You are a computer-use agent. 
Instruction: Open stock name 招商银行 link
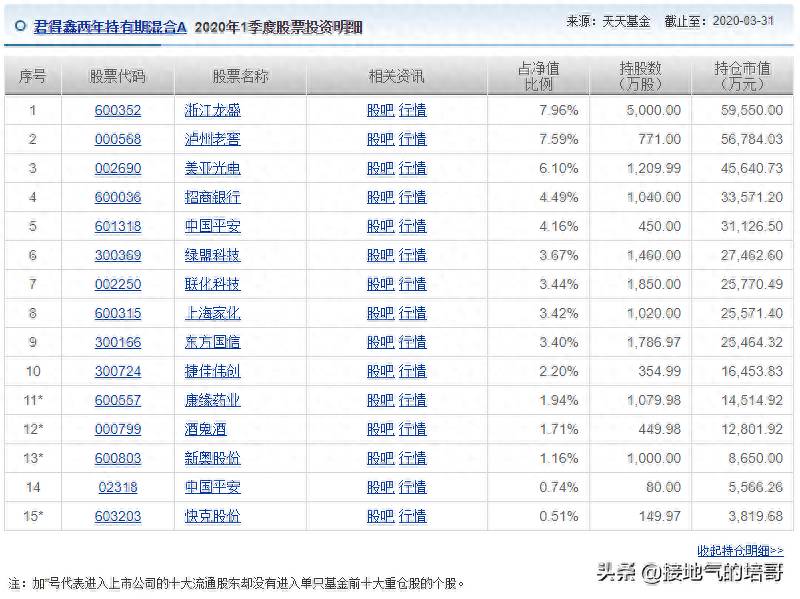coord(212,197)
